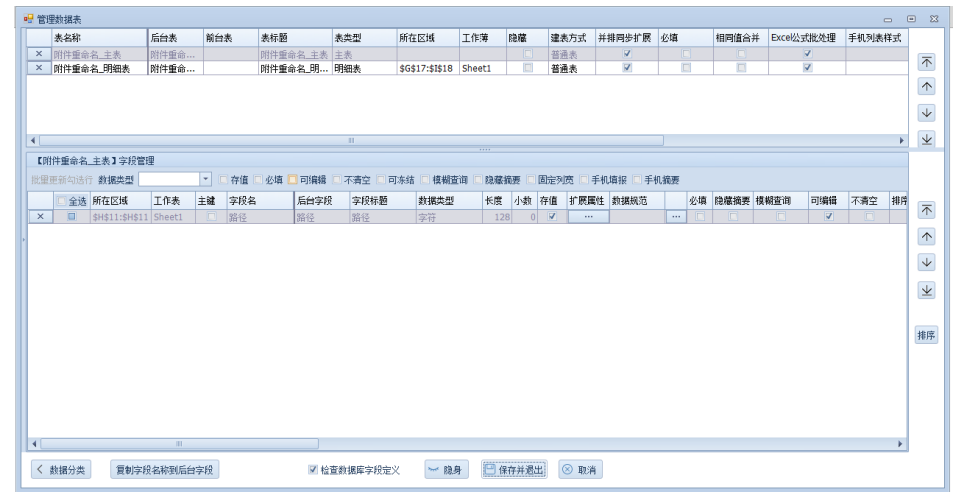The width and height of the screenshot is (960, 495).
Task: Move field to bottom in lower panel
Action: click(926, 289)
